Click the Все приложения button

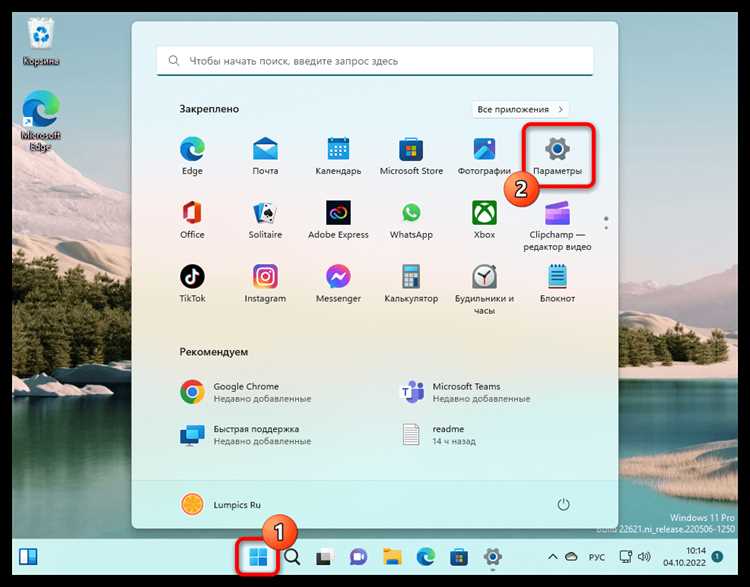click(x=520, y=109)
